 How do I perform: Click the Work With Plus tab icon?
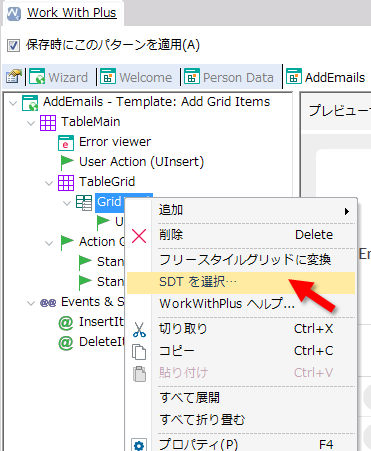[x=14, y=13]
